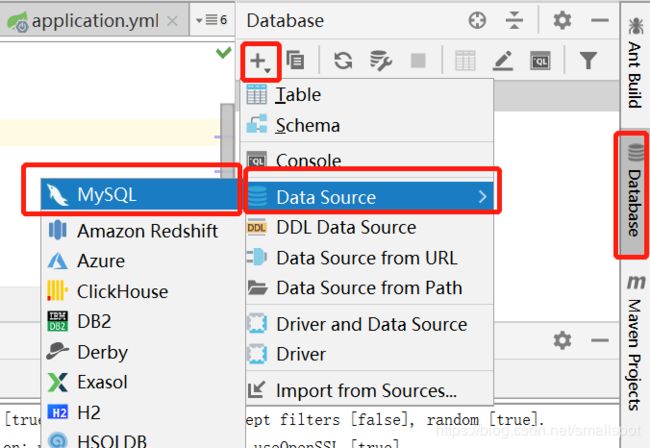
Task: Open the lower panel settings gear
Action: pos(562,340)
